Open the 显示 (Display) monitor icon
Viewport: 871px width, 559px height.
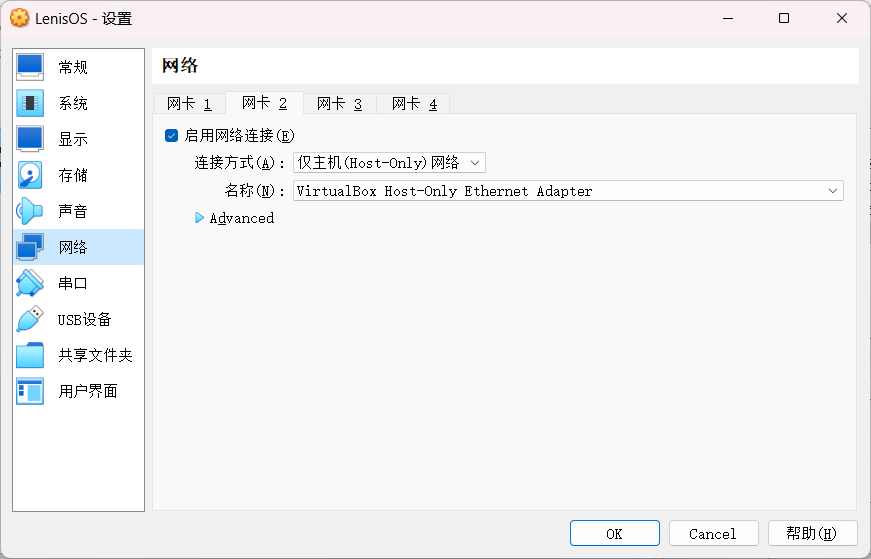(x=30, y=139)
